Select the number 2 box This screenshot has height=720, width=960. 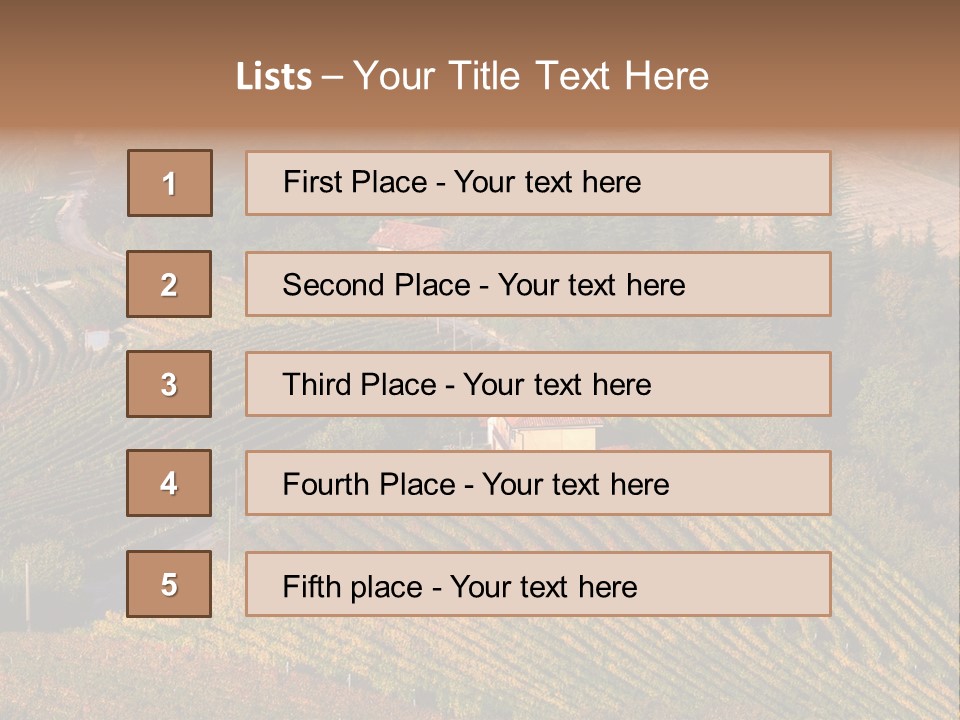click(x=169, y=284)
